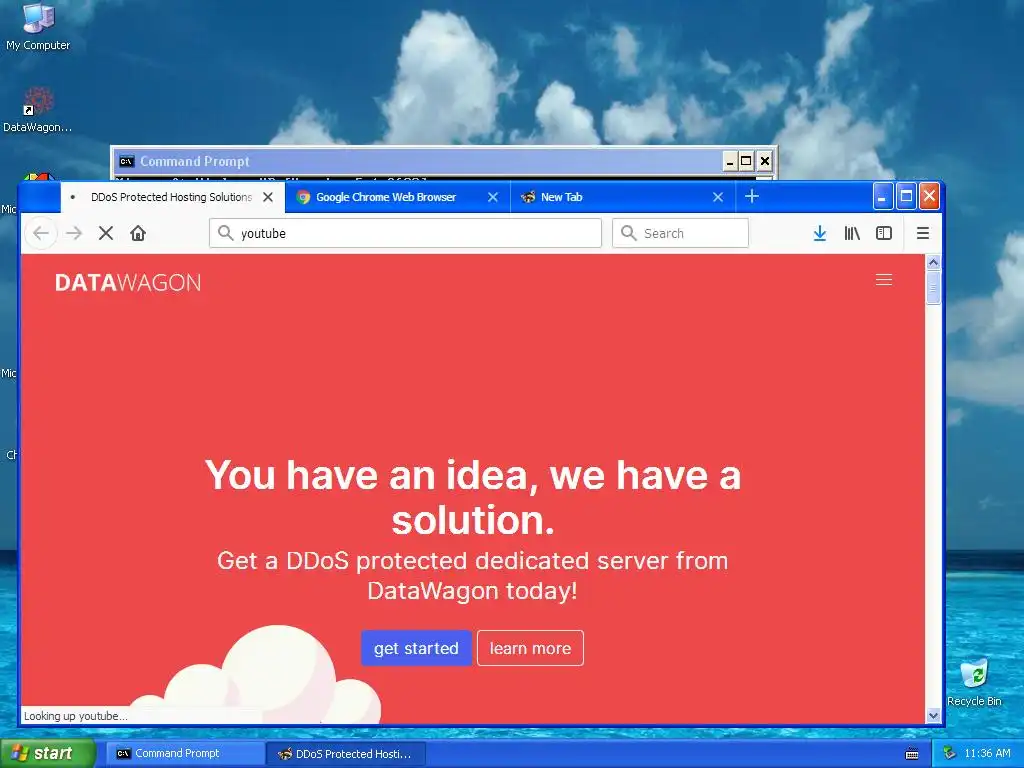Minimize the Command Prompt window
Image resolution: width=1024 pixels, height=768 pixels.
pos(730,161)
